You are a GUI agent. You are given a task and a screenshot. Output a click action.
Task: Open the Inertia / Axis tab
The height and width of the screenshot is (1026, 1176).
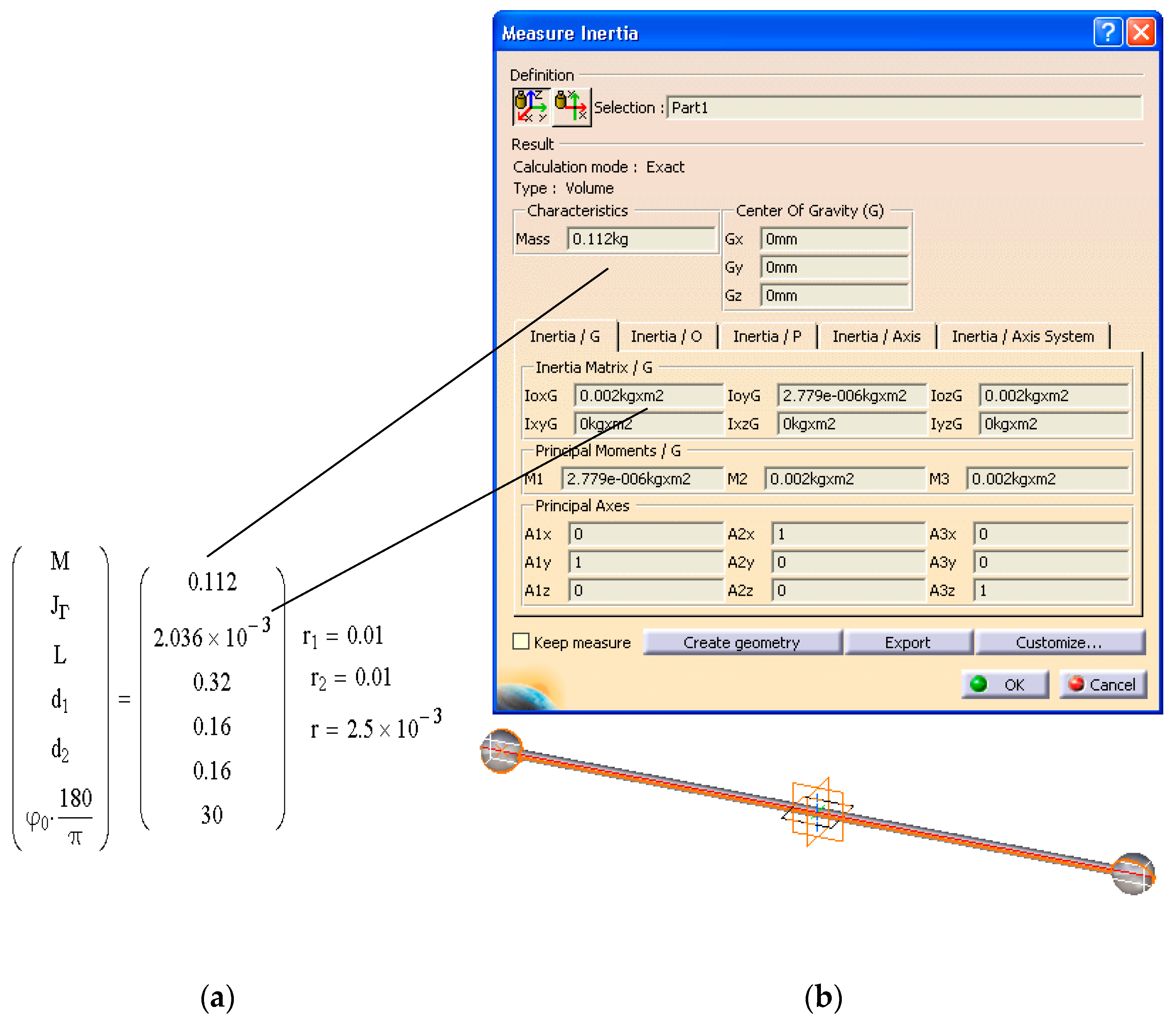pos(876,336)
